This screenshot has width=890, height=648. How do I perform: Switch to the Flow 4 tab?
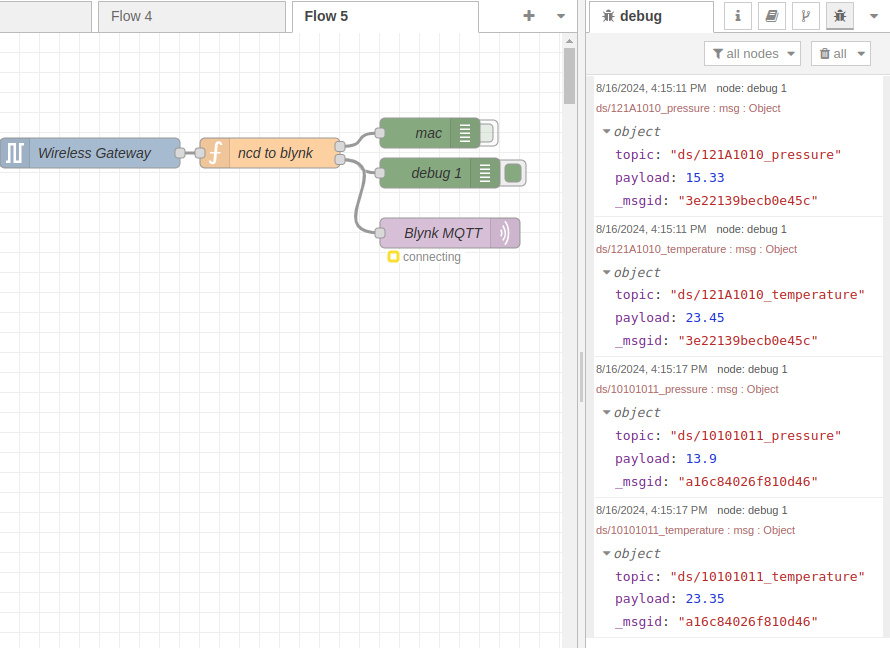[132, 16]
